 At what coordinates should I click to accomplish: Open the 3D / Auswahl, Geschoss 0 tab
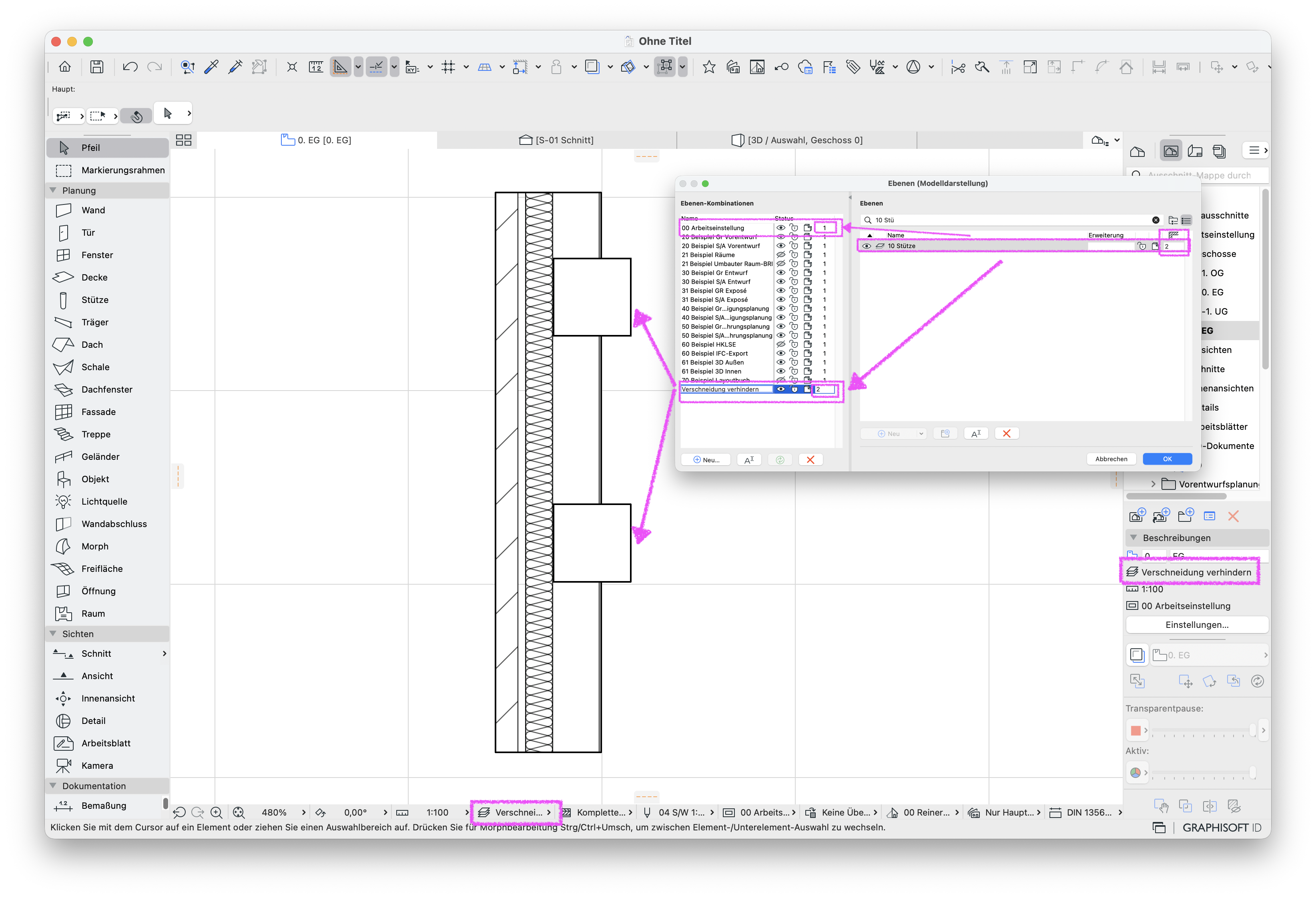[x=797, y=140]
